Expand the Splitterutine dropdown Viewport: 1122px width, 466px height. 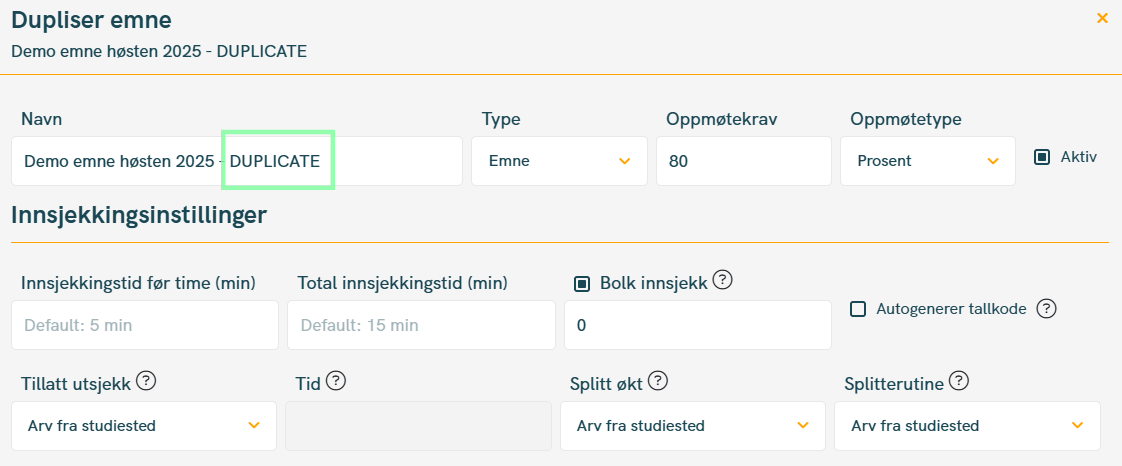click(x=966, y=426)
